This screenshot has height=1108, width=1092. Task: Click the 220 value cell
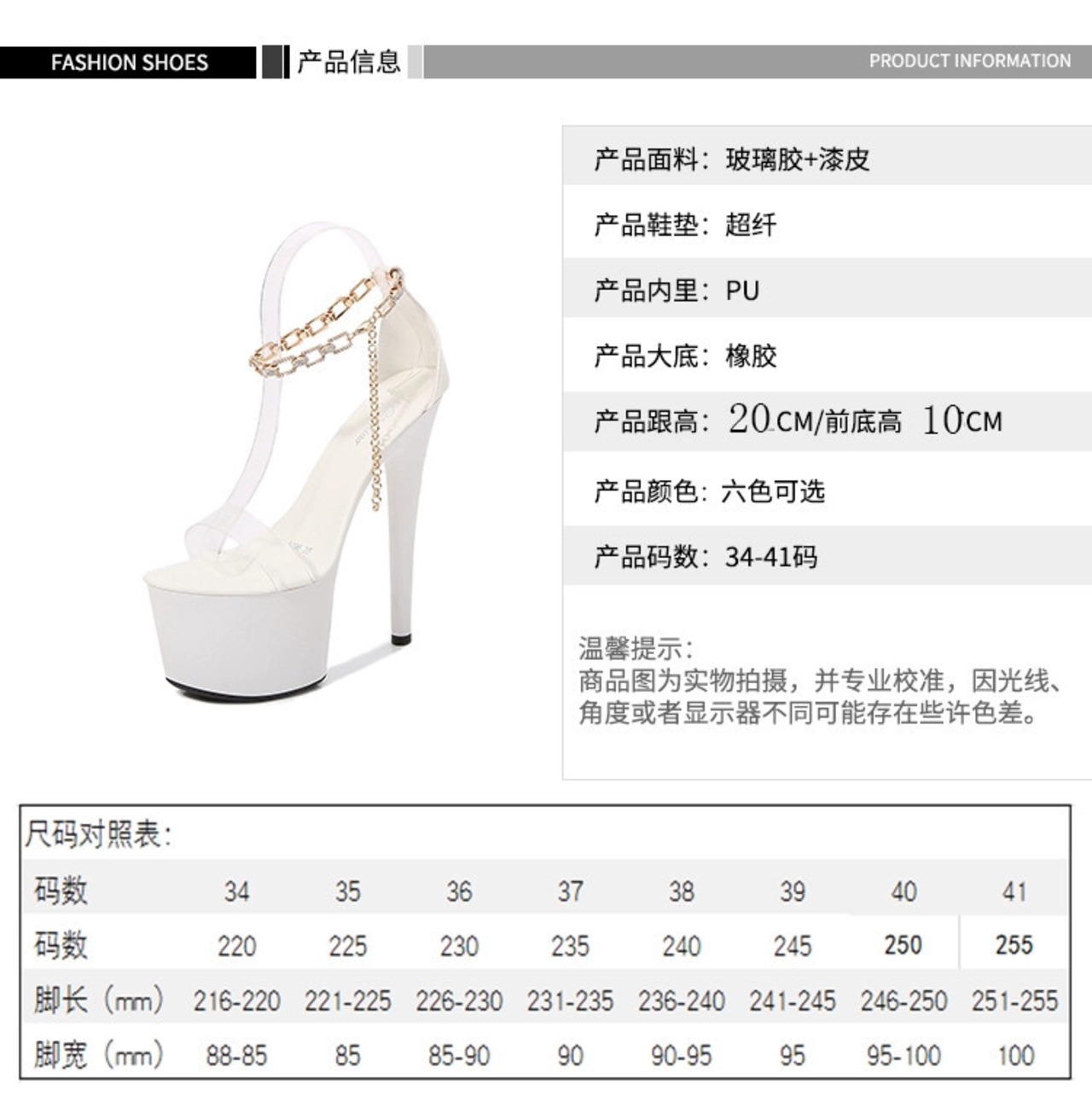point(236,946)
